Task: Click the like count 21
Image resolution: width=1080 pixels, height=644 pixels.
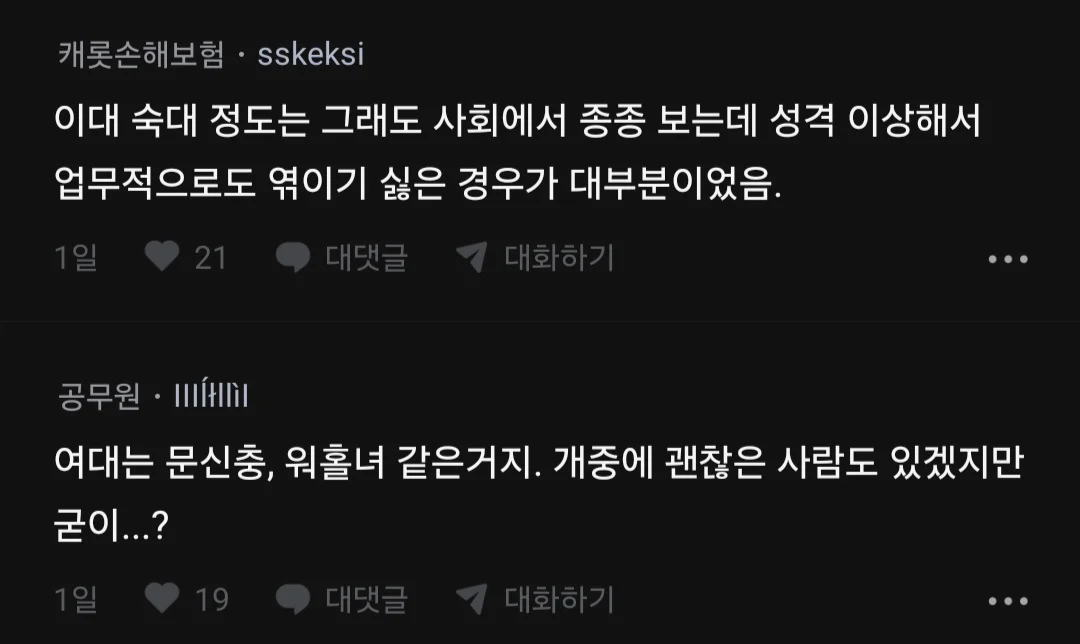Action: coord(211,258)
